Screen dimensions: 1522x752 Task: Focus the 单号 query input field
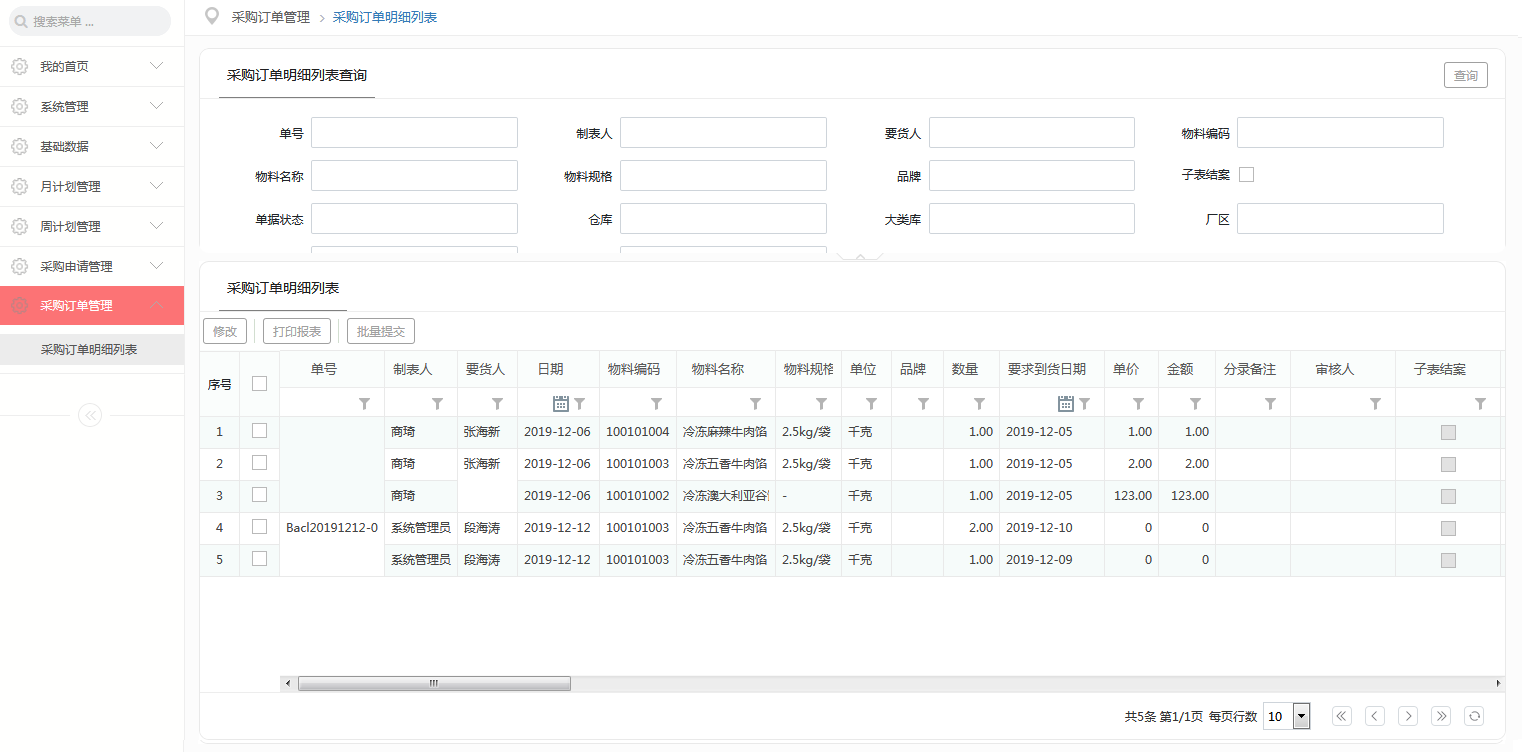[414, 133]
